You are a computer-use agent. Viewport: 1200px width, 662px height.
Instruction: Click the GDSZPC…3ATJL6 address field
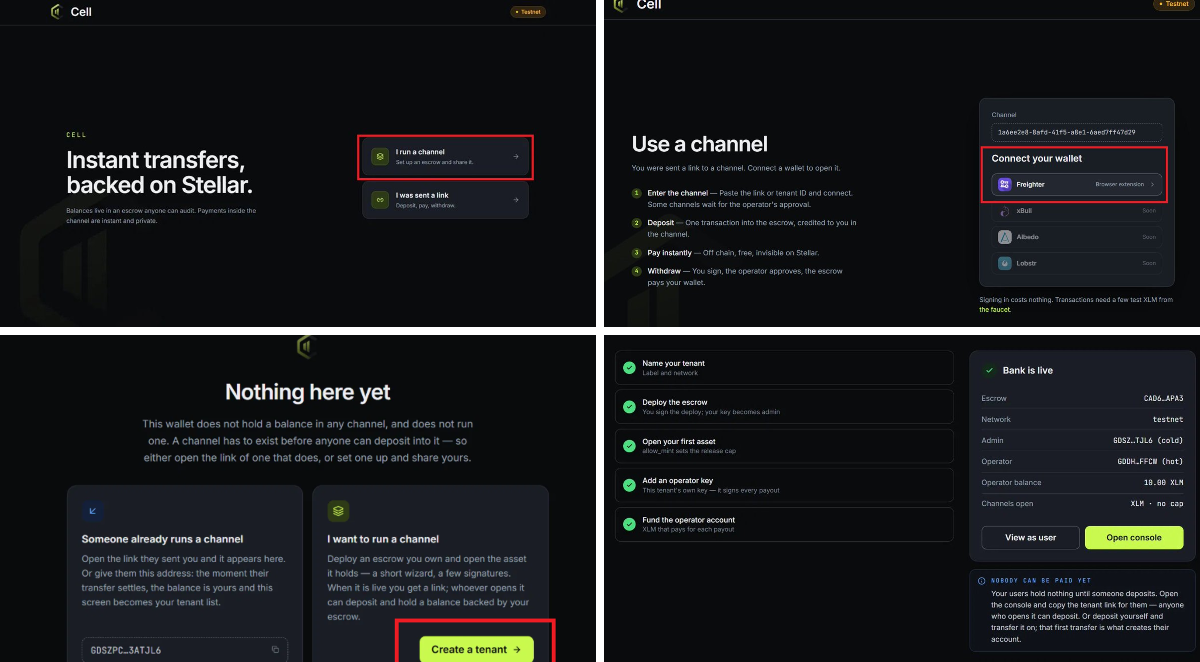click(185, 650)
